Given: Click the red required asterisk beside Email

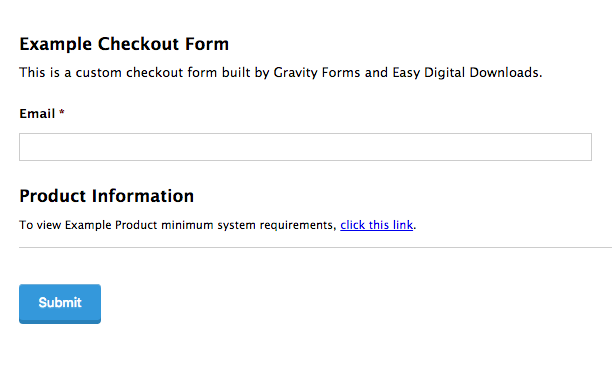Looking at the screenshot, I should click(x=62, y=112).
